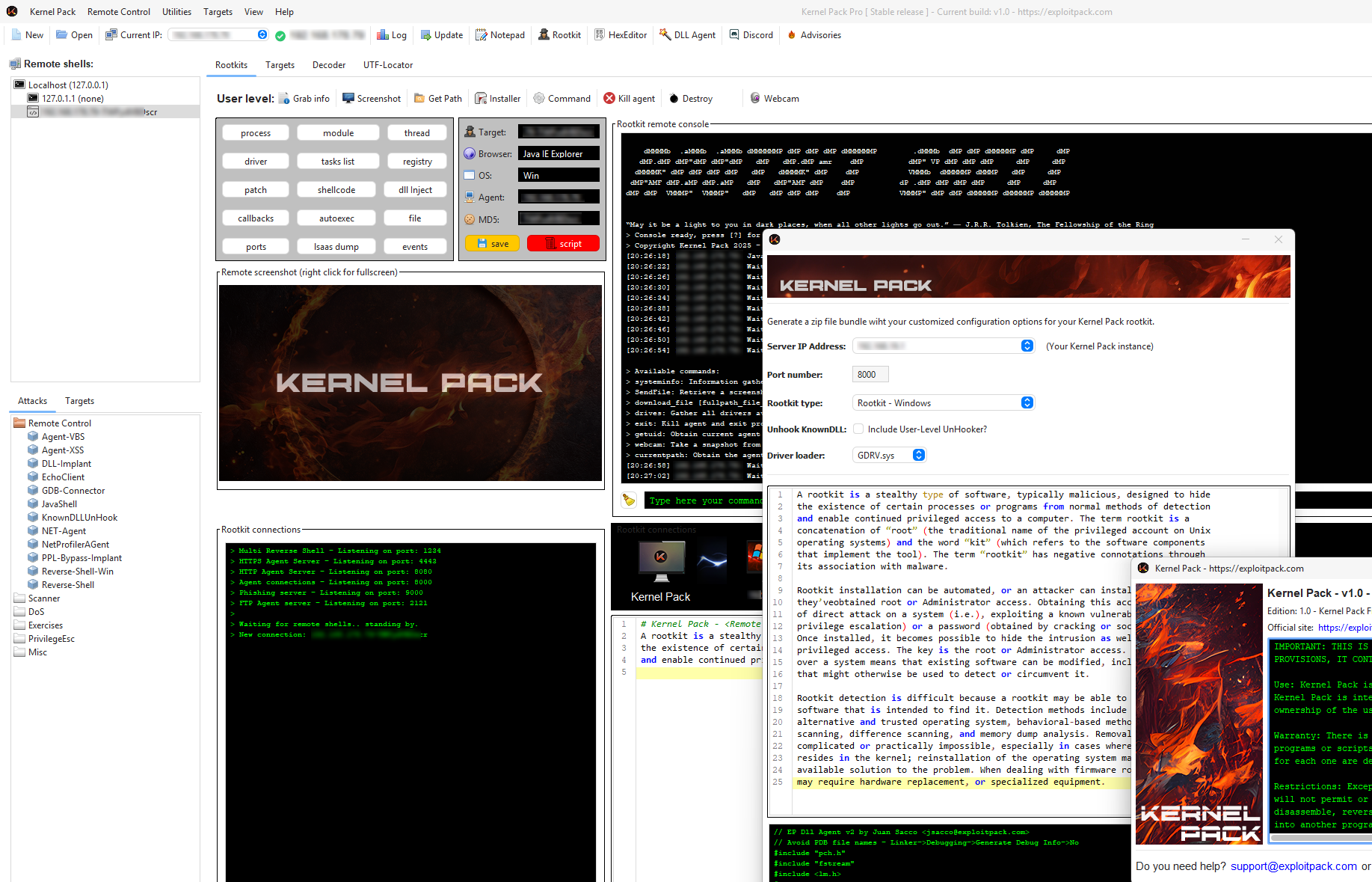
Task: Open Advisories from the toolbar
Action: click(x=813, y=35)
